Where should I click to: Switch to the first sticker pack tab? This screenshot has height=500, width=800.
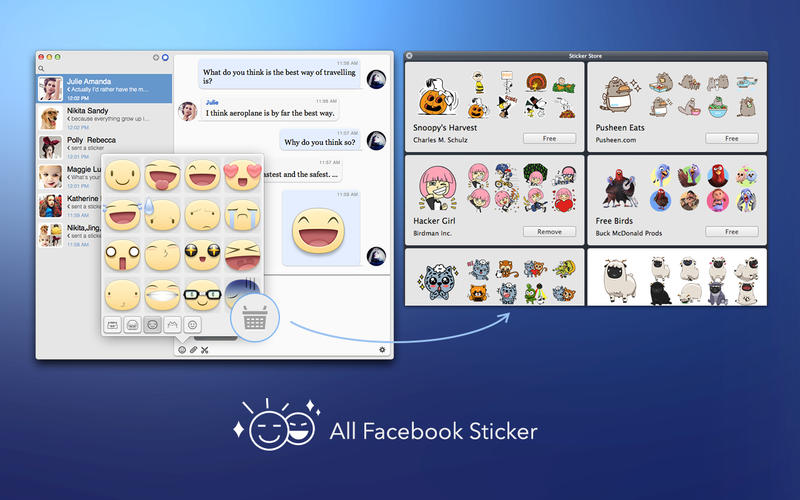112,324
